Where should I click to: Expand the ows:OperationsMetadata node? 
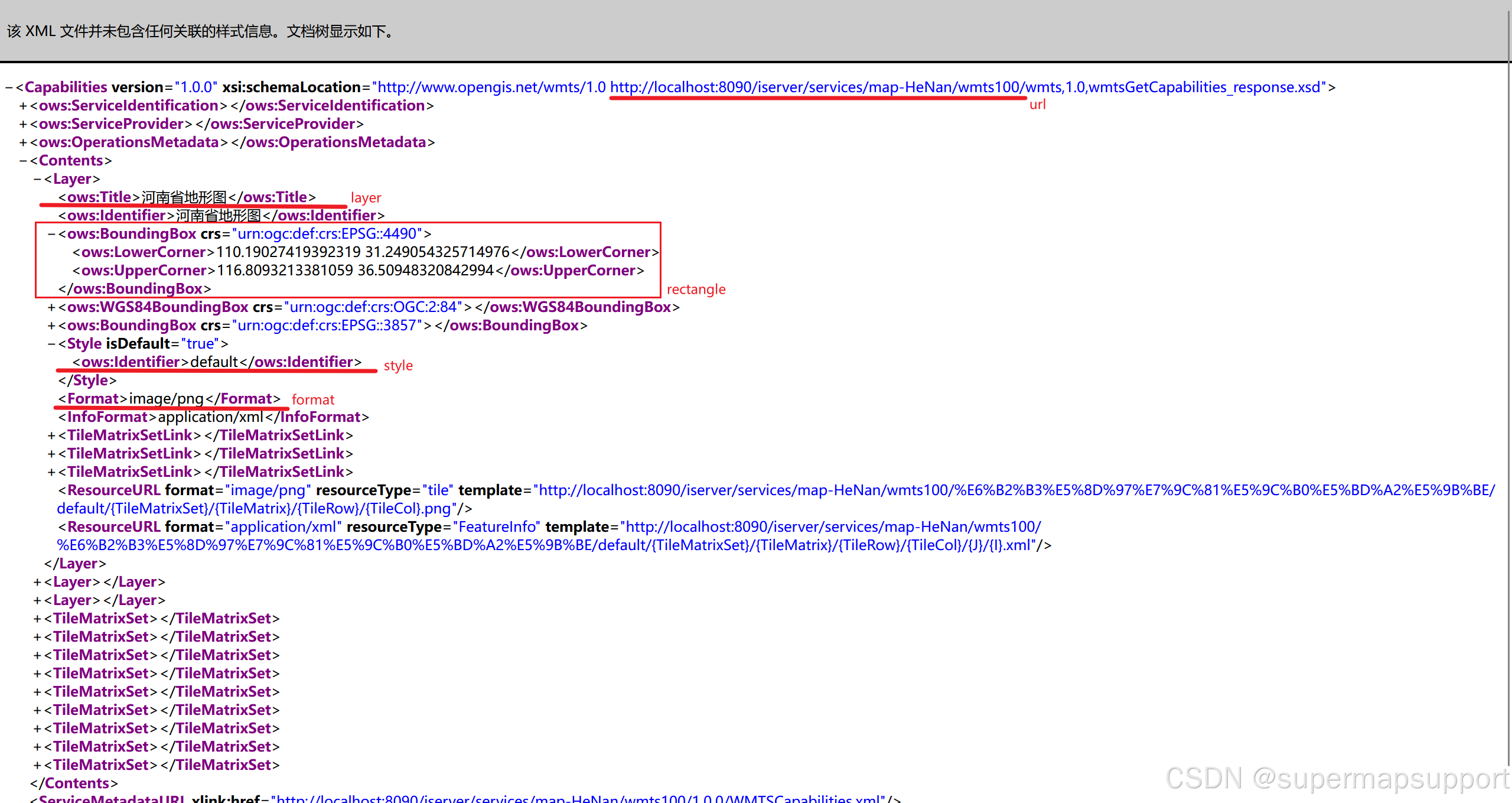pyautogui.click(x=23, y=142)
